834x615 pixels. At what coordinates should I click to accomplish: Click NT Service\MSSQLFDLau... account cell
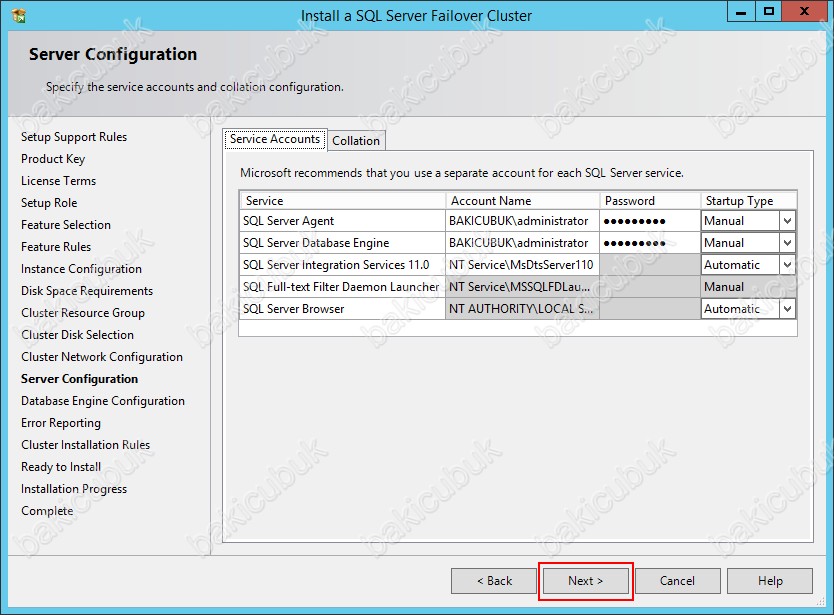point(522,287)
